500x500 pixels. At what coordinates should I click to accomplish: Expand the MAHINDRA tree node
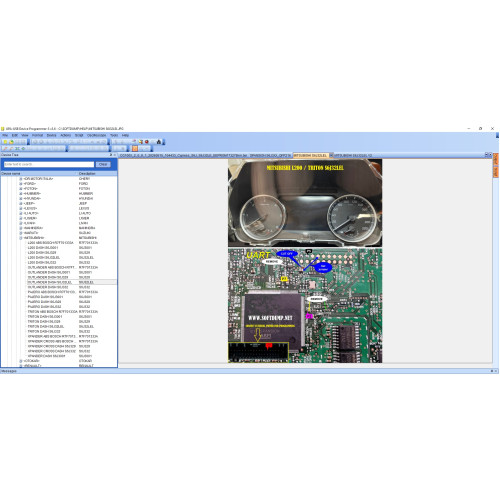[21, 228]
